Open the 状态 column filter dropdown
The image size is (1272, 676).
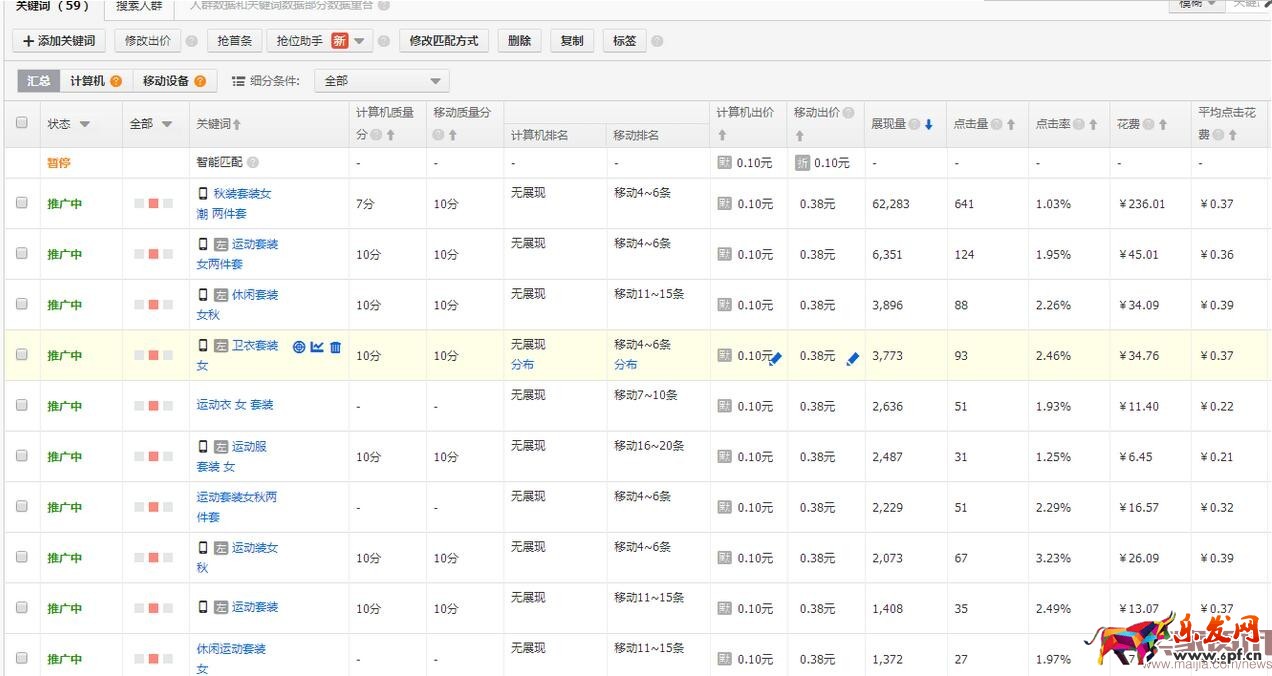(85, 122)
